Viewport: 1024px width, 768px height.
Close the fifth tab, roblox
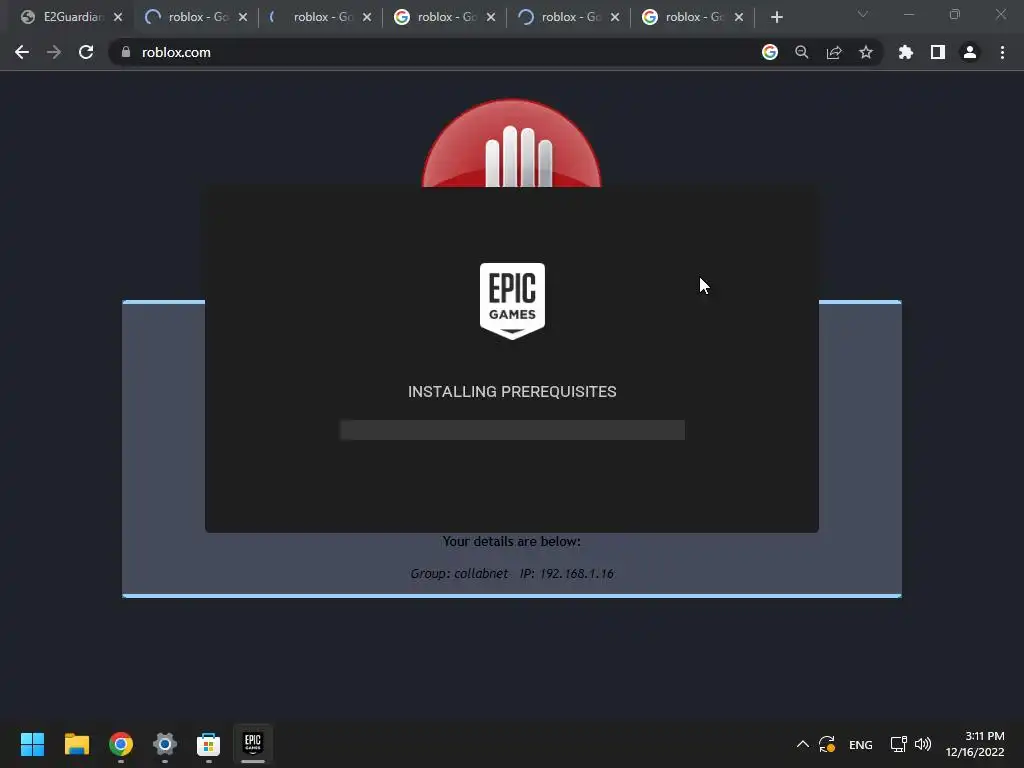(615, 17)
